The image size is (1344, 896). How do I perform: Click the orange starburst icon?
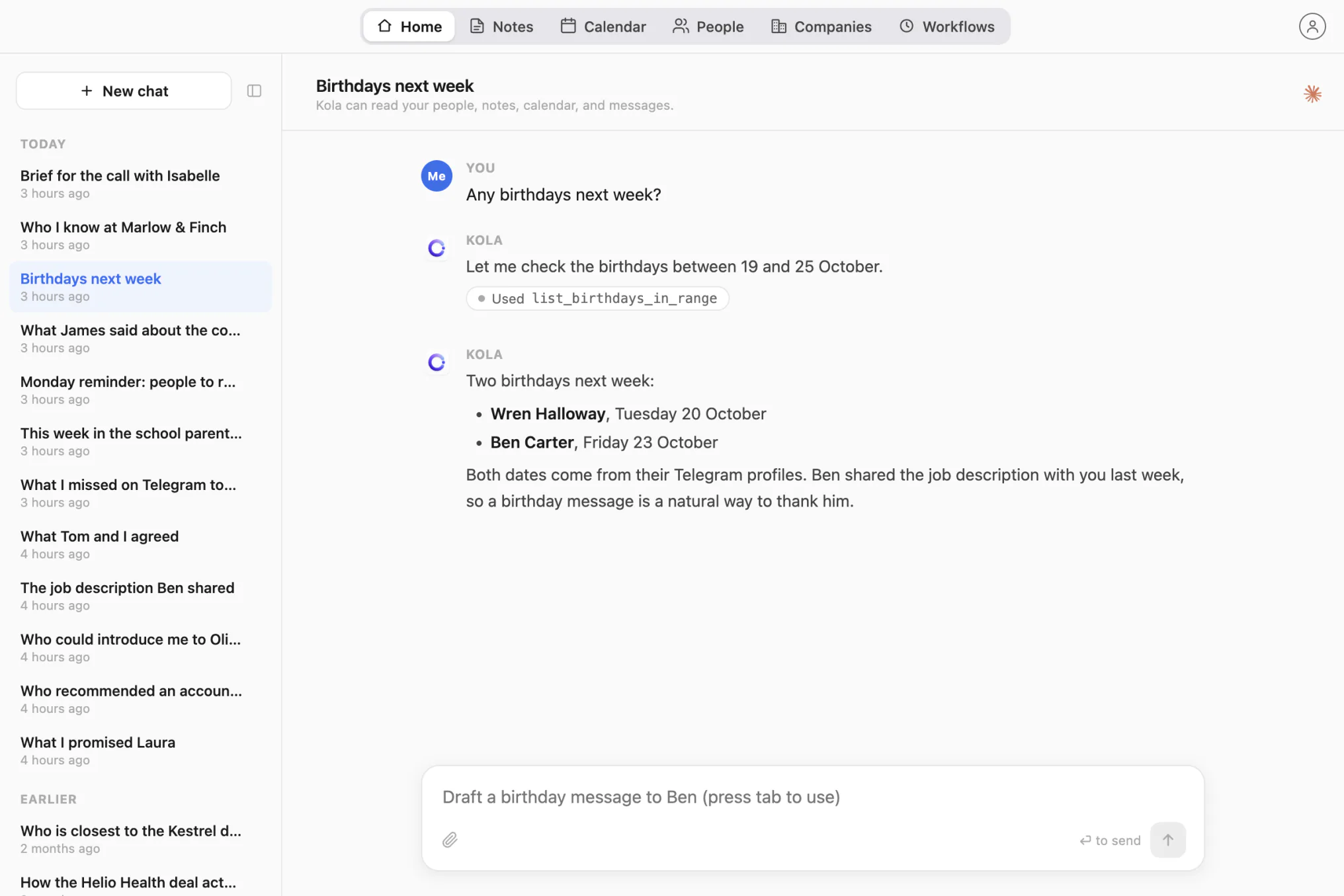pyautogui.click(x=1312, y=94)
